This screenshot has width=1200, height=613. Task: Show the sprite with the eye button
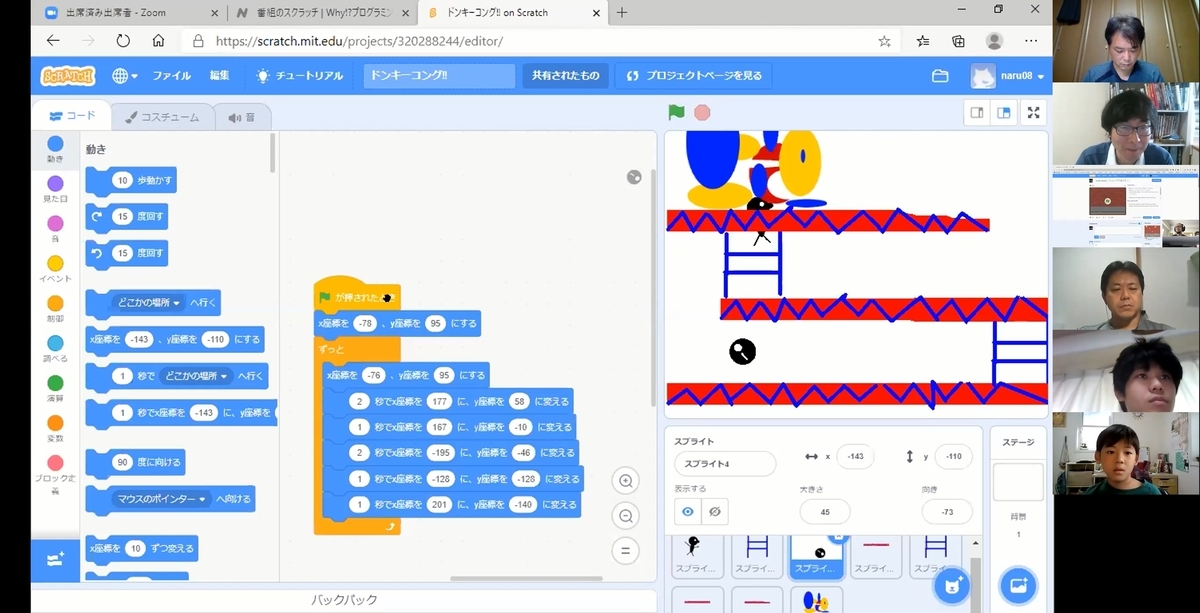[x=687, y=512]
